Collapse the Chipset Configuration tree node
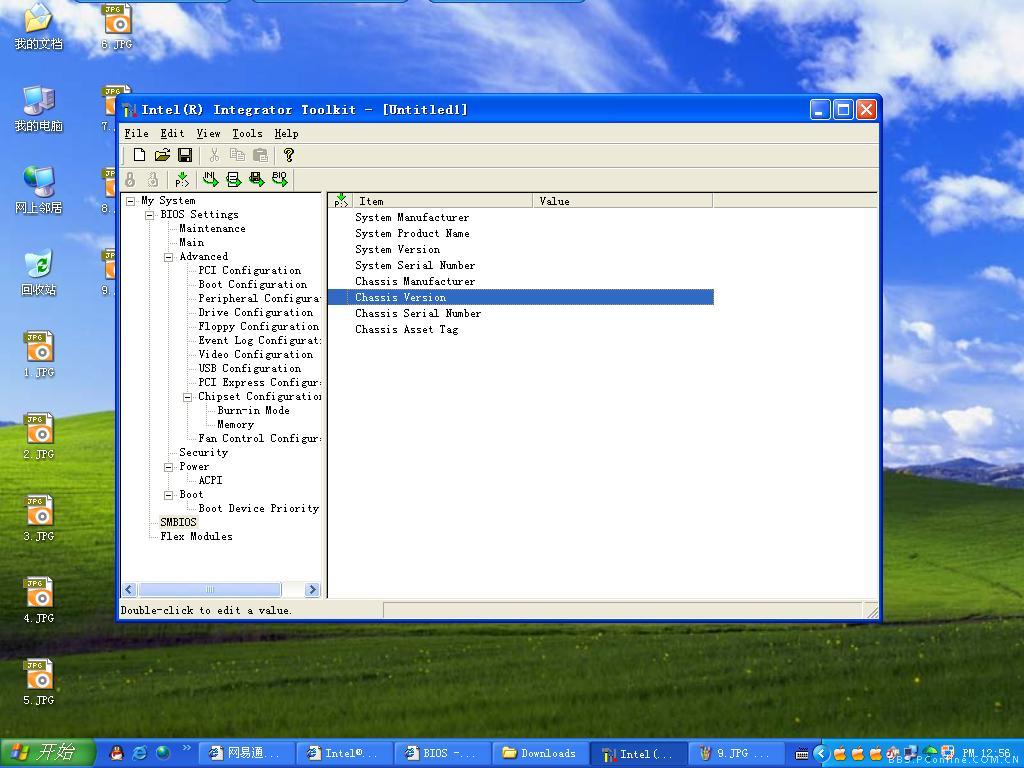The width and height of the screenshot is (1024, 768). pos(187,397)
